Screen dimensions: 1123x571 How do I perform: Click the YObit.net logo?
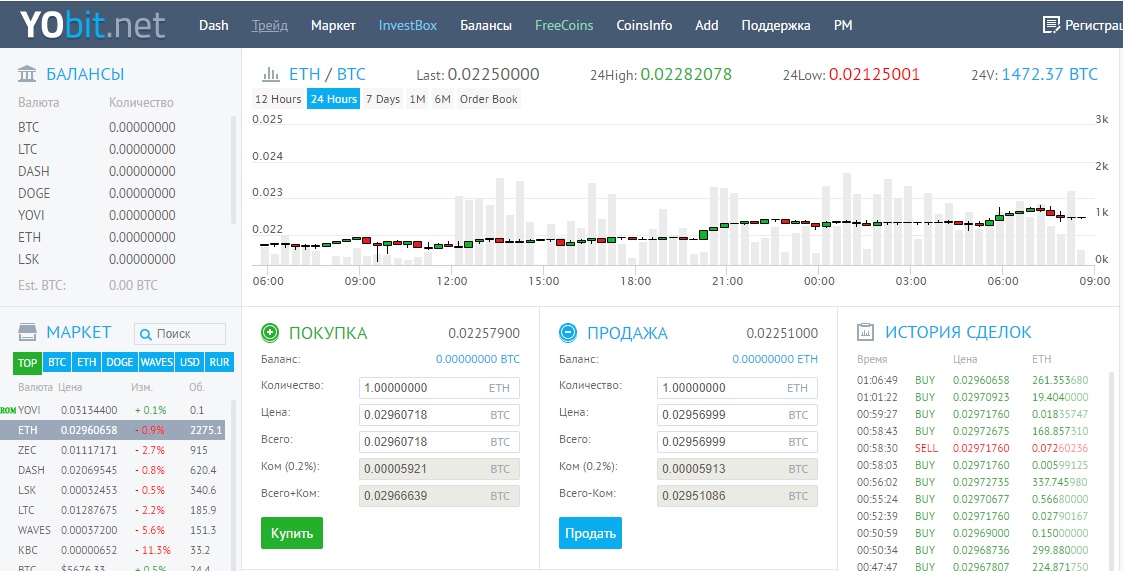coord(92,25)
